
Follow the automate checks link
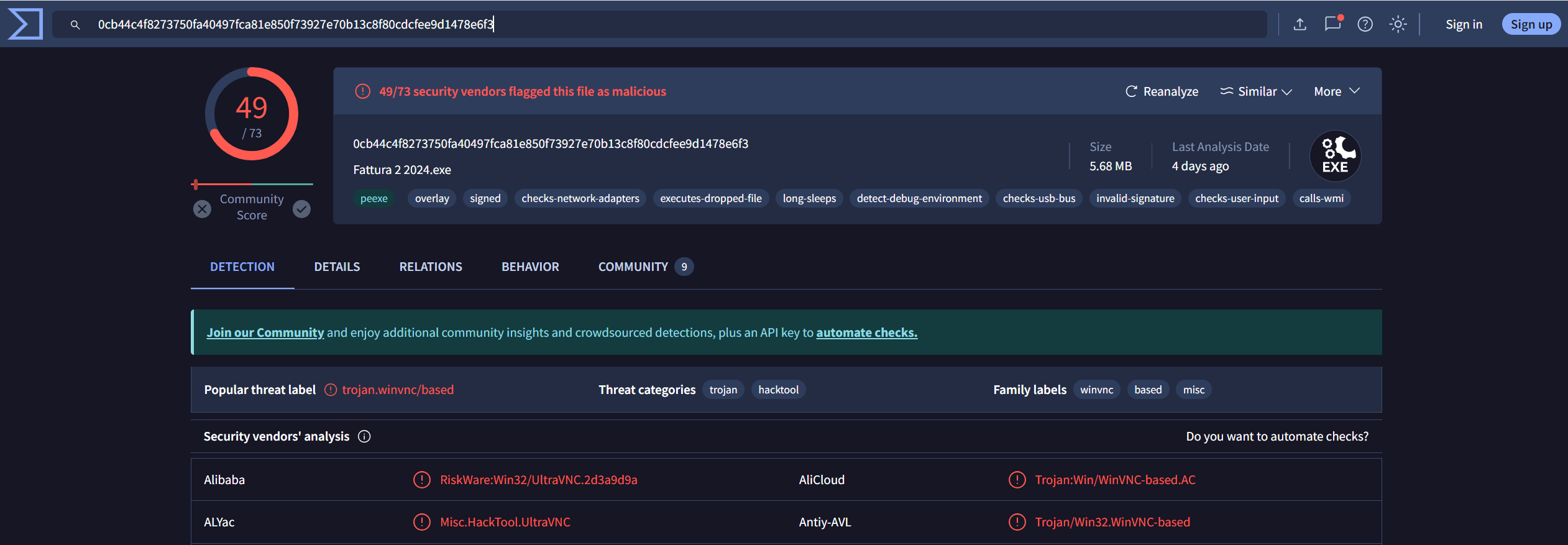click(866, 332)
